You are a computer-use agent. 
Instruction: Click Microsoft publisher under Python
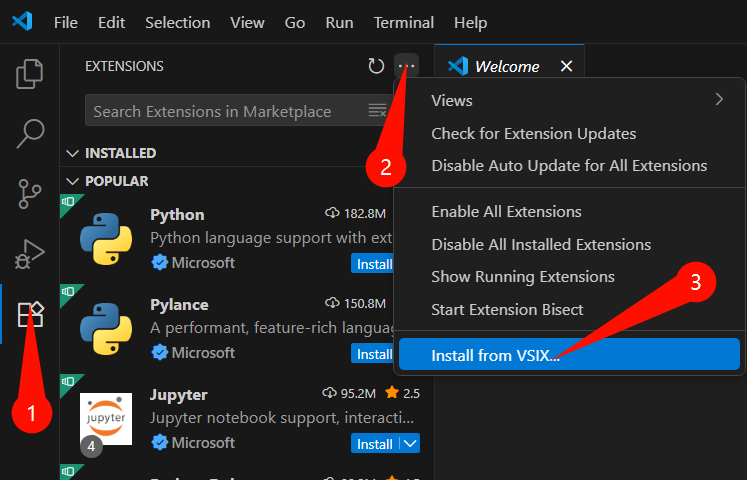click(203, 262)
